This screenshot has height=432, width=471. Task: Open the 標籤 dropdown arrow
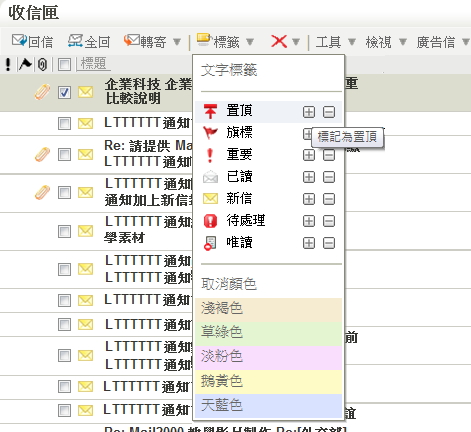click(x=250, y=42)
